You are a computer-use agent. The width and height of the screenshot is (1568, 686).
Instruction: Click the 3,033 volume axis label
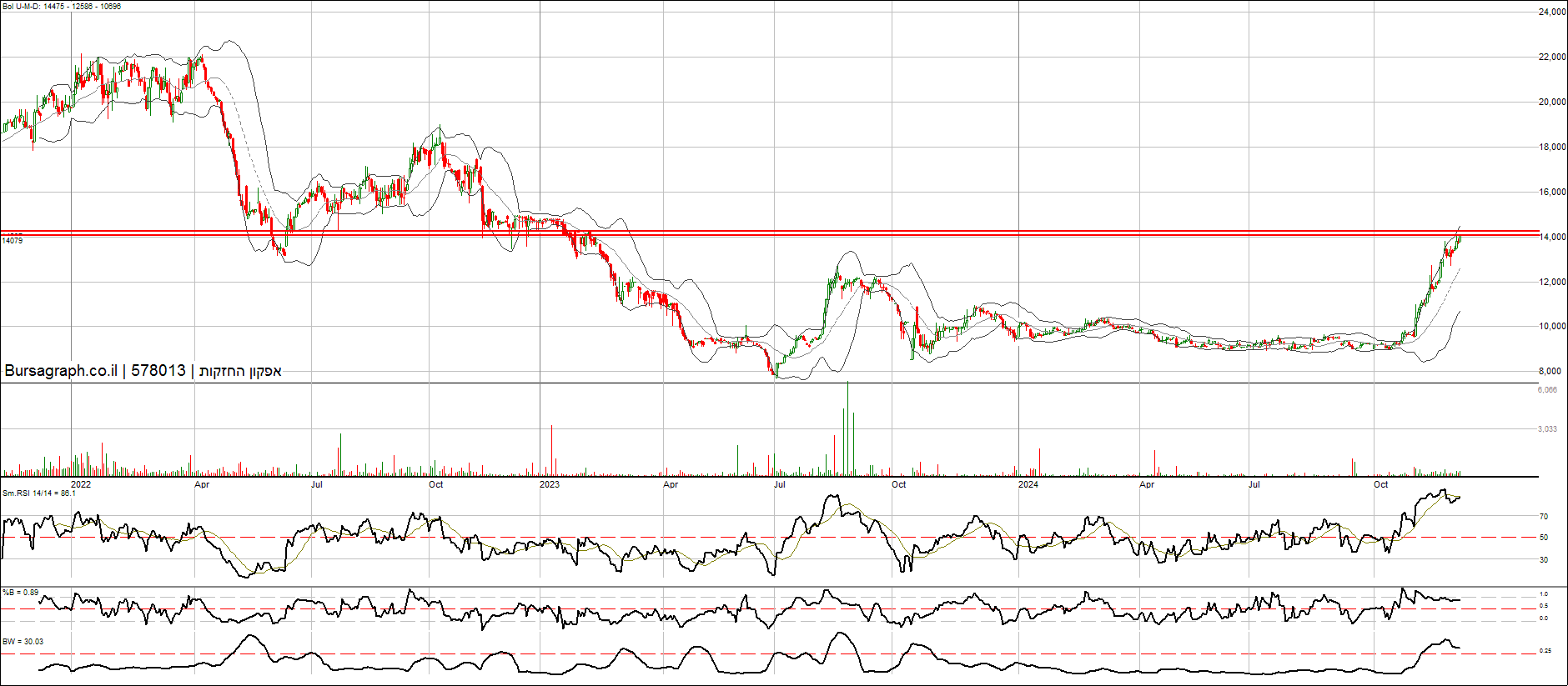pyautogui.click(x=1547, y=429)
